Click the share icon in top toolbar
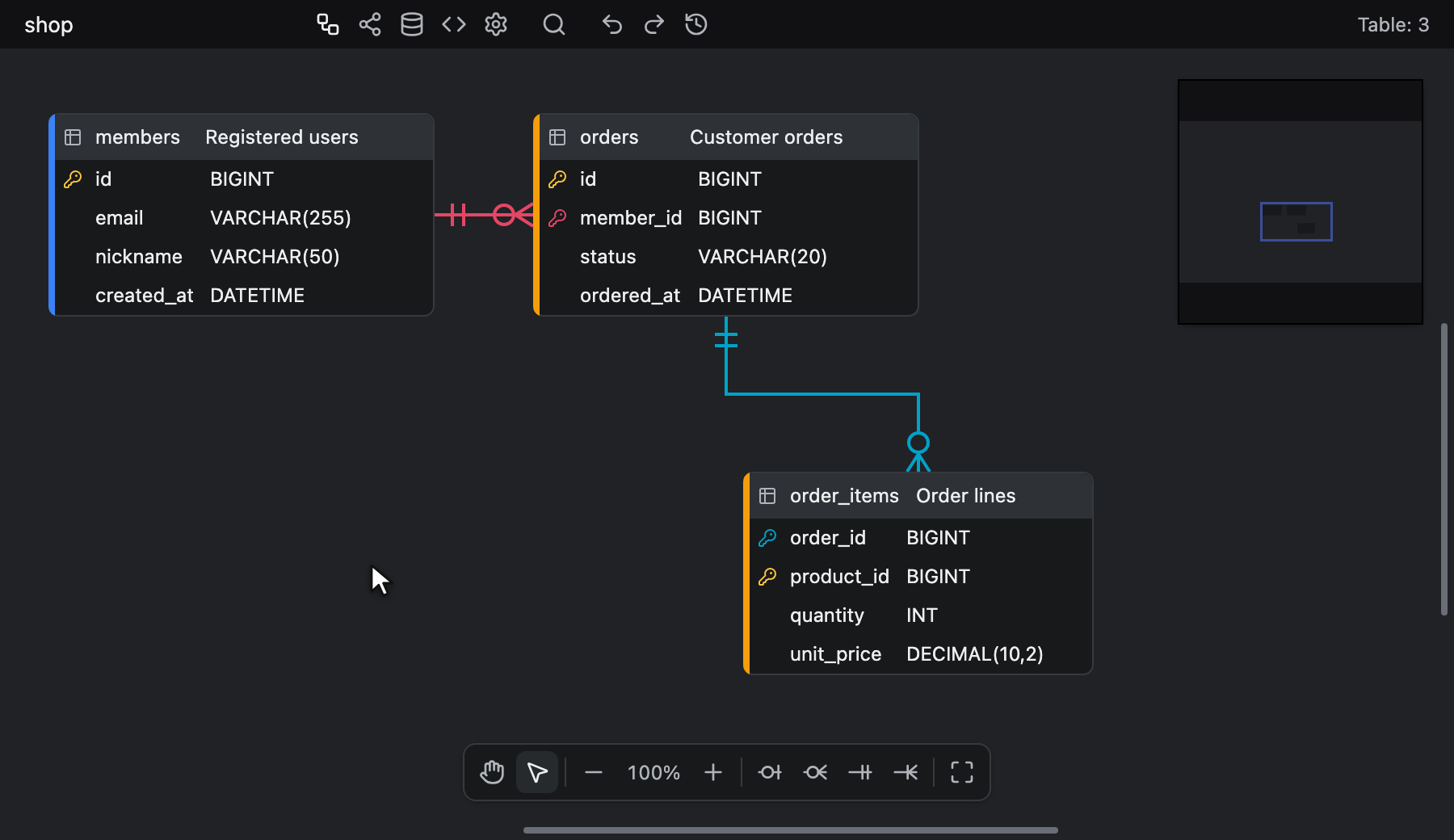The height and width of the screenshot is (840, 1454). click(370, 24)
